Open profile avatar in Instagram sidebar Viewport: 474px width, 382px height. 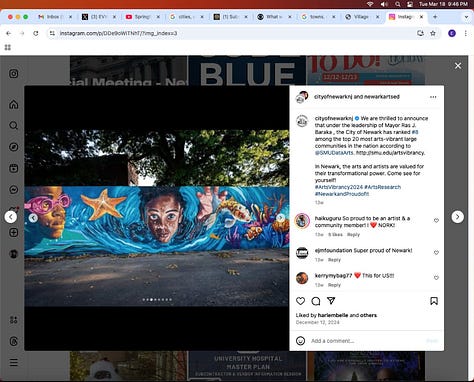14,254
